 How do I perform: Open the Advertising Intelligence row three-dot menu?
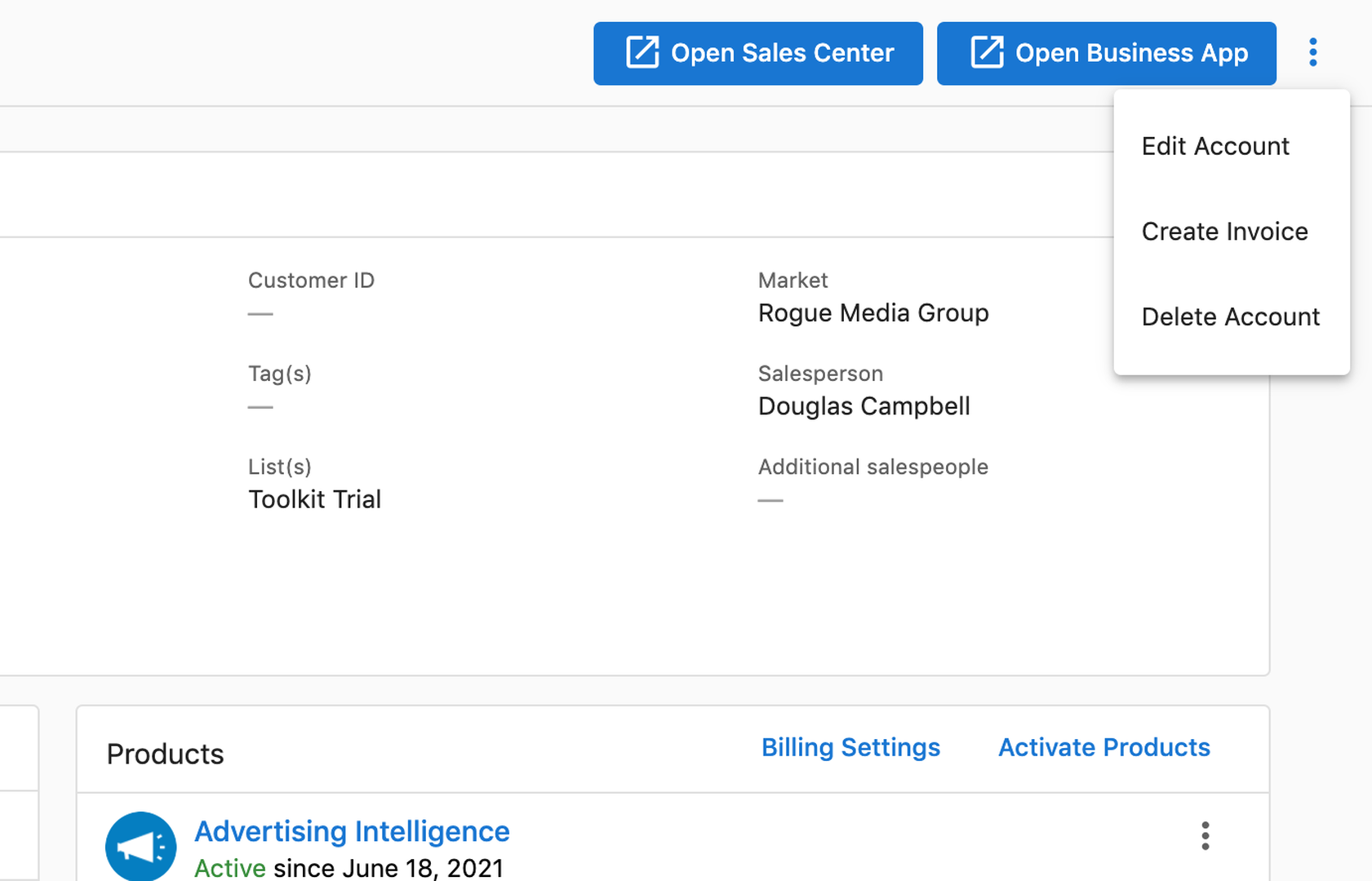coord(1205,835)
